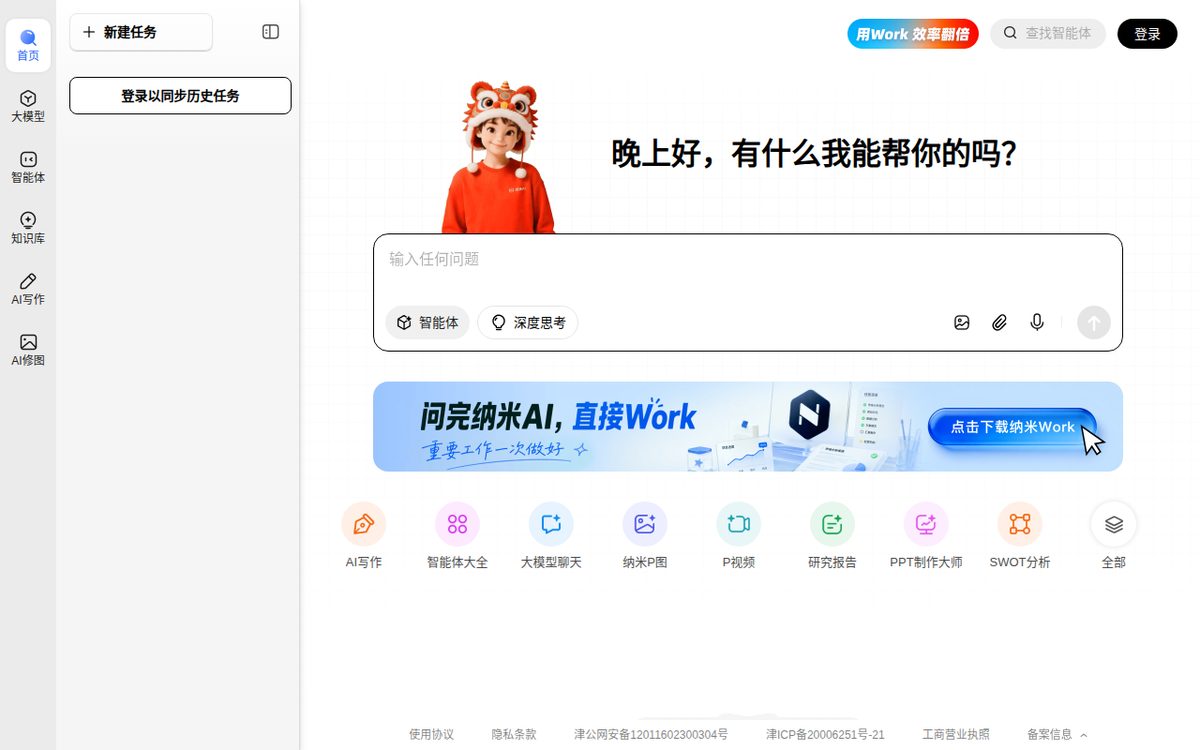The width and height of the screenshot is (1200, 750).
Task: Open 智能体大全 shortcut
Action: click(x=457, y=536)
